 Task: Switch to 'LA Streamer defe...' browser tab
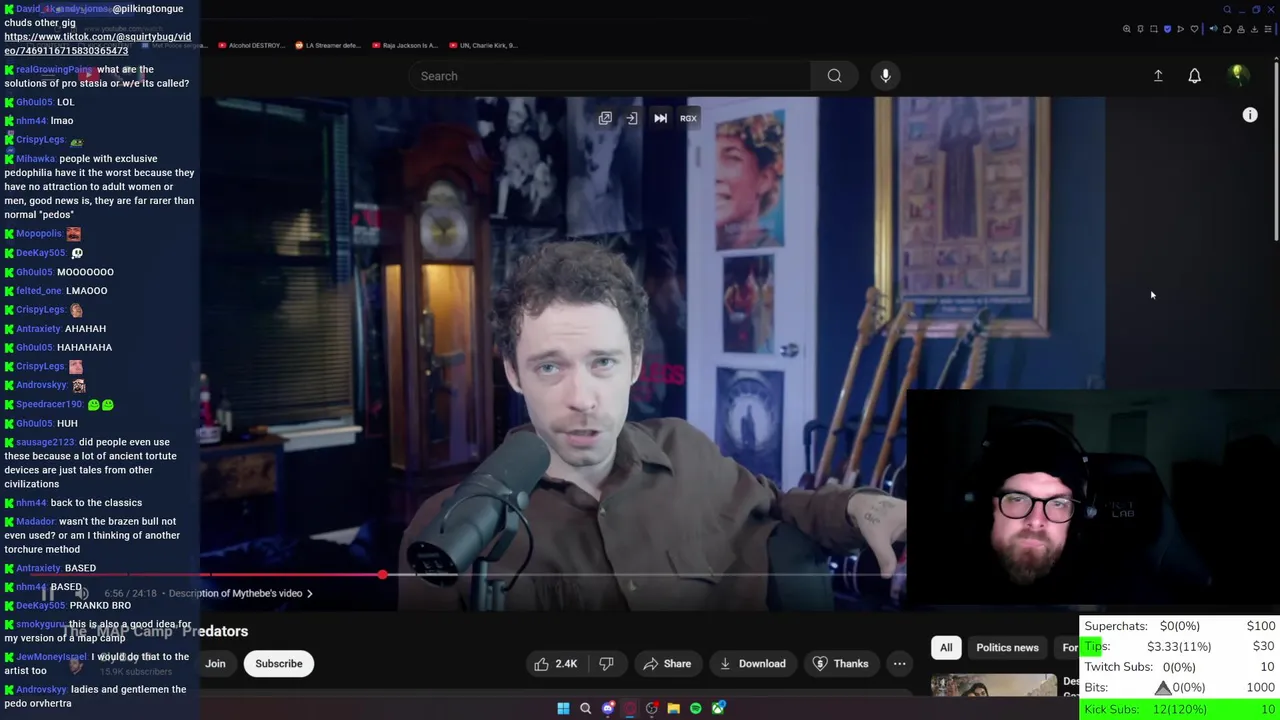coord(328,45)
